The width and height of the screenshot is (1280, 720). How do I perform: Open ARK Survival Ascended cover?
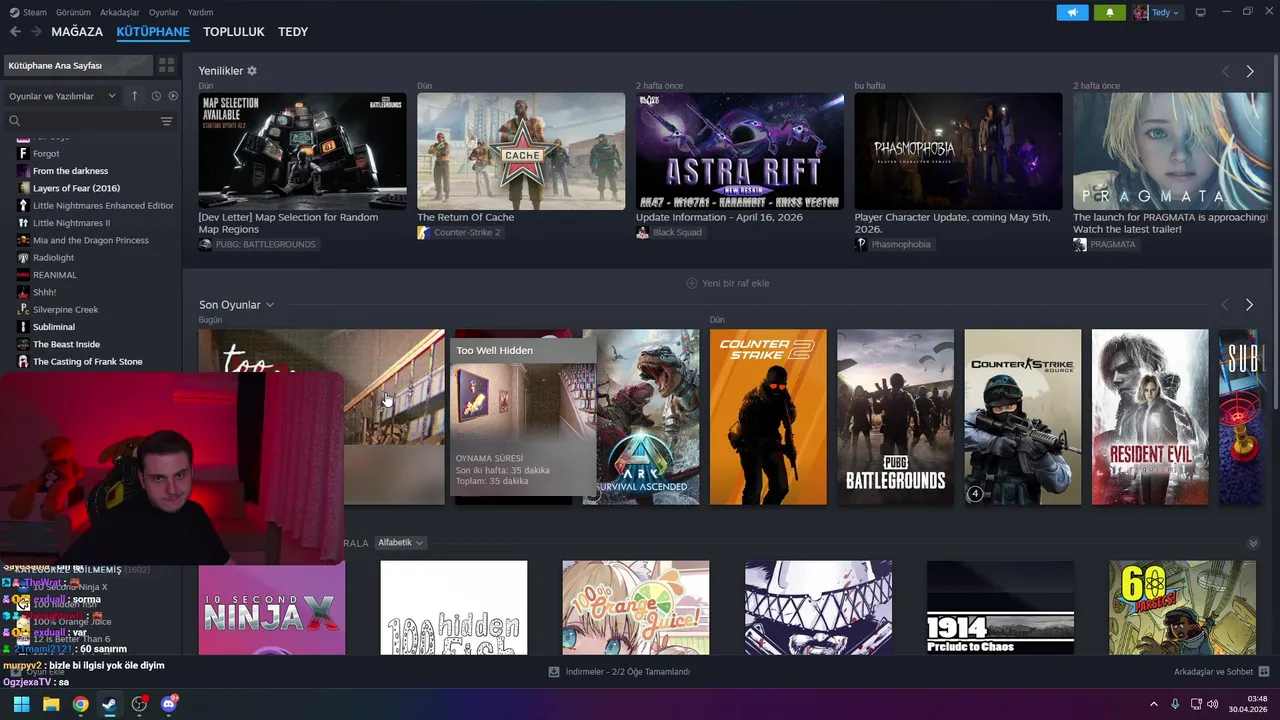pyautogui.click(x=641, y=417)
